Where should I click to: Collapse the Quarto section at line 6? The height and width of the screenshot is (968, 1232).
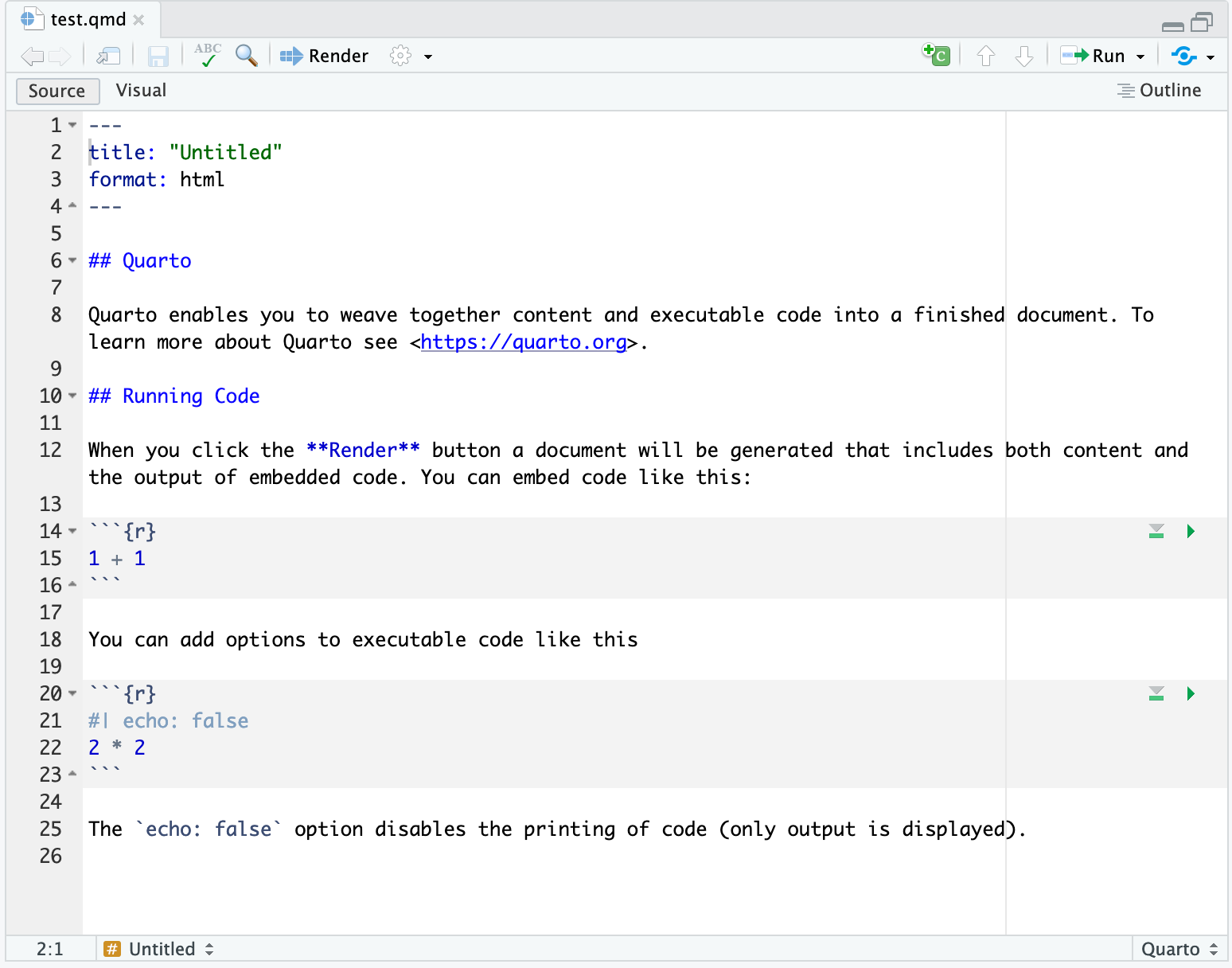pos(72,260)
